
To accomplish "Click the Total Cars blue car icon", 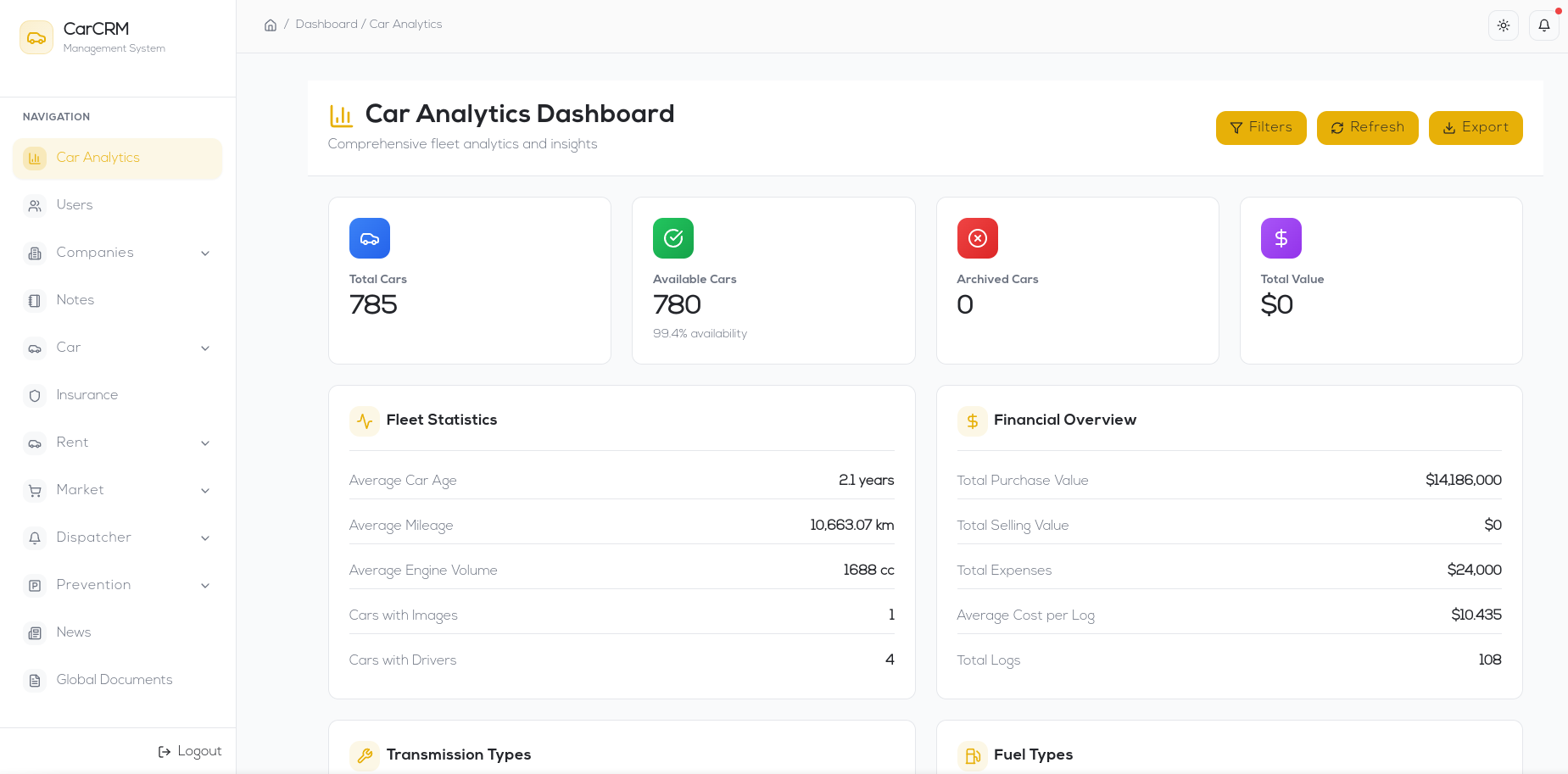I will (x=369, y=238).
